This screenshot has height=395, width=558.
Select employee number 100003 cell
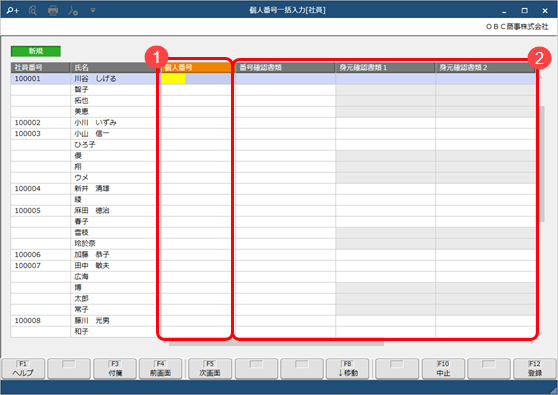(x=40, y=134)
